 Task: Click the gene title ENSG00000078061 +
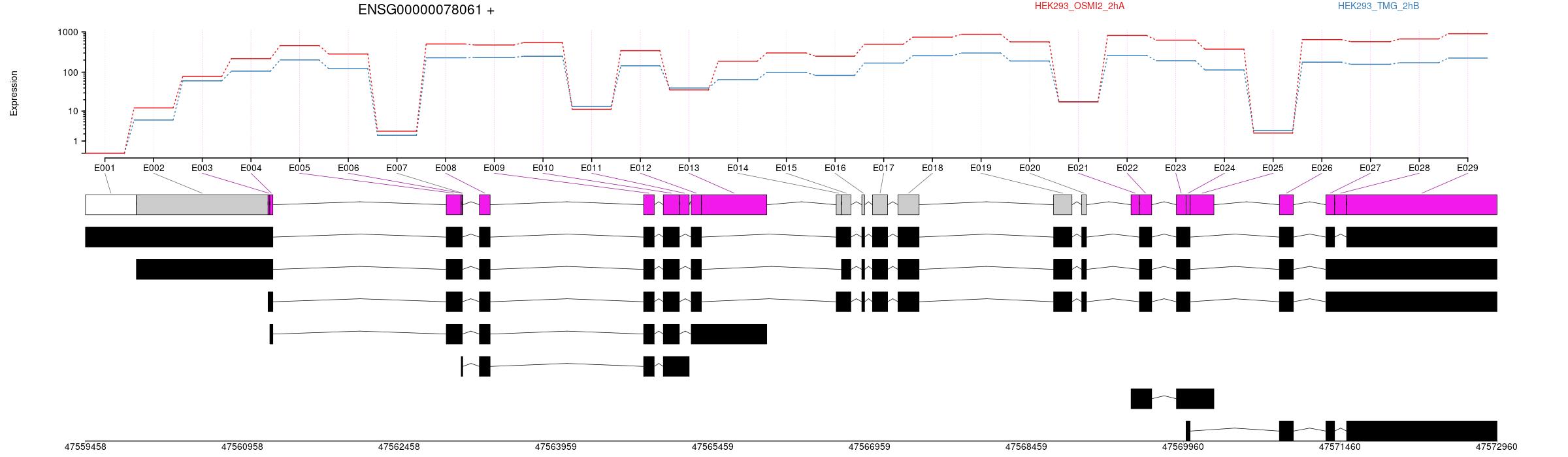click(x=426, y=10)
